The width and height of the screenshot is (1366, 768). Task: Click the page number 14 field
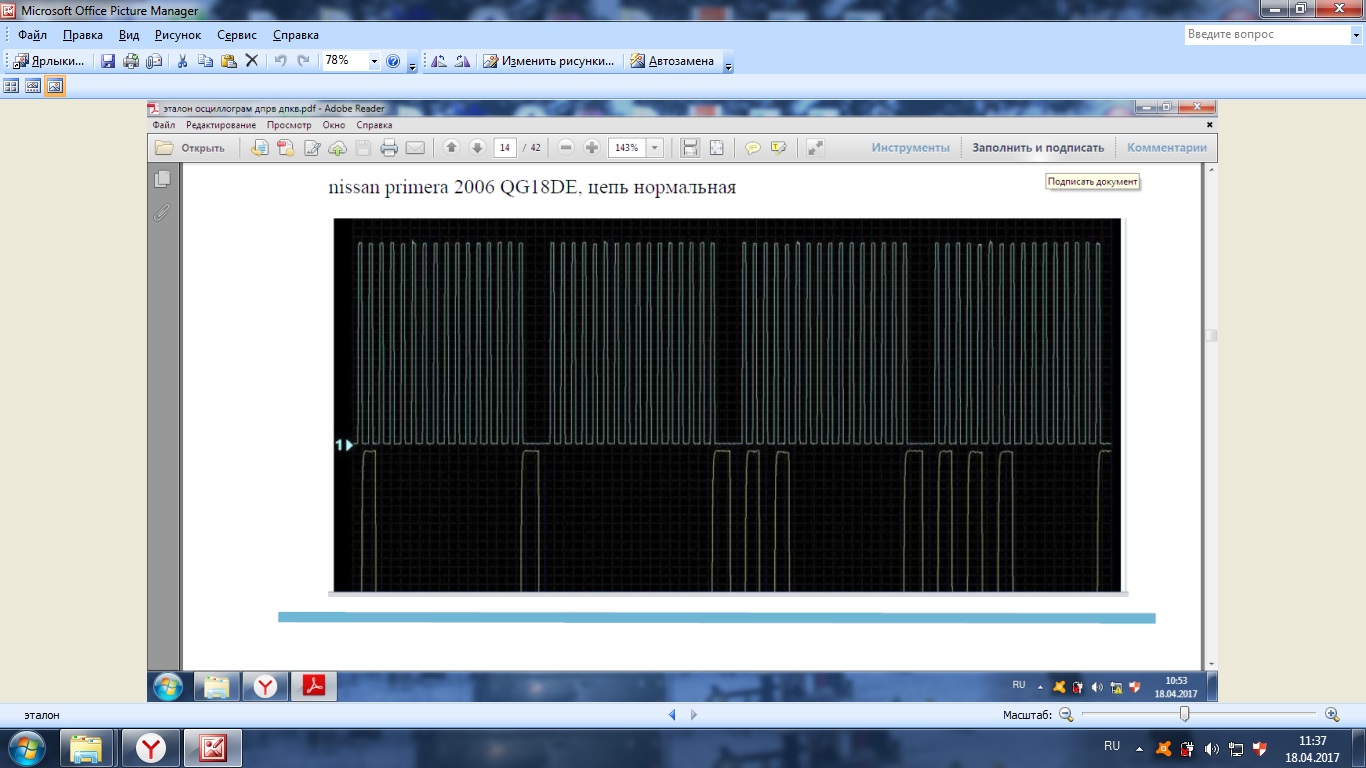tap(505, 148)
